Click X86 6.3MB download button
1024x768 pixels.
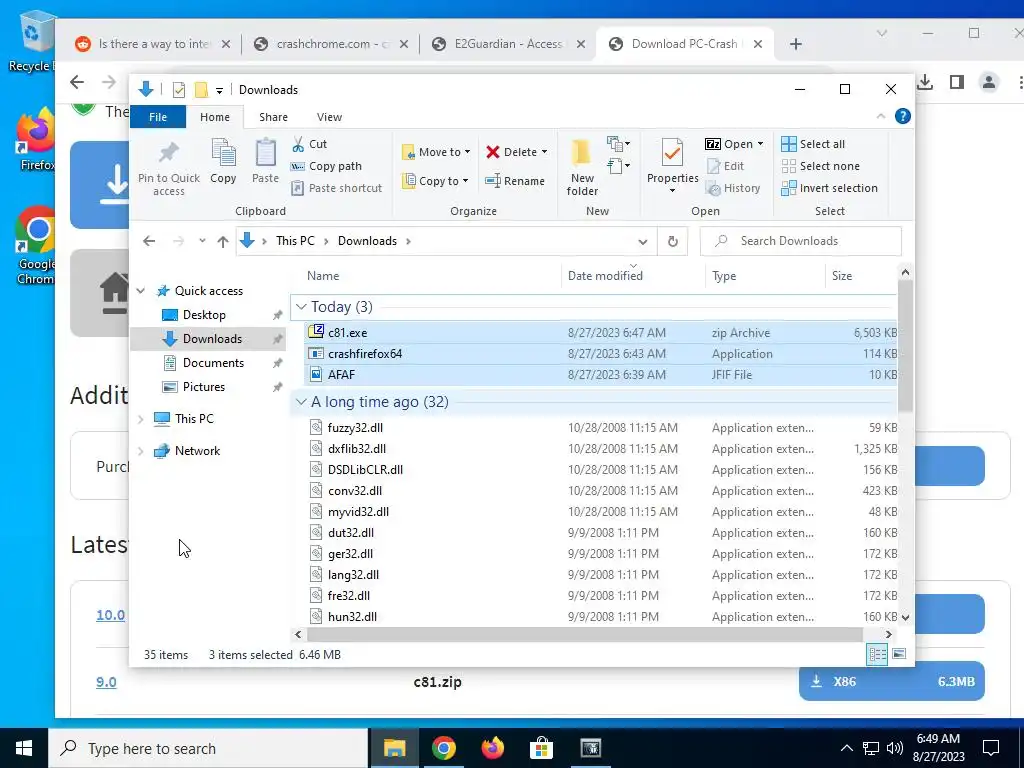click(x=891, y=682)
